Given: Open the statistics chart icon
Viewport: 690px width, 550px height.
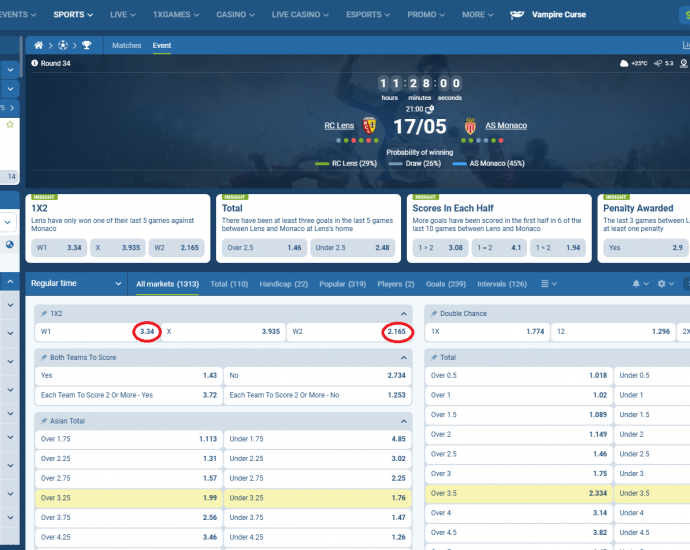Looking at the screenshot, I should click(686, 45).
